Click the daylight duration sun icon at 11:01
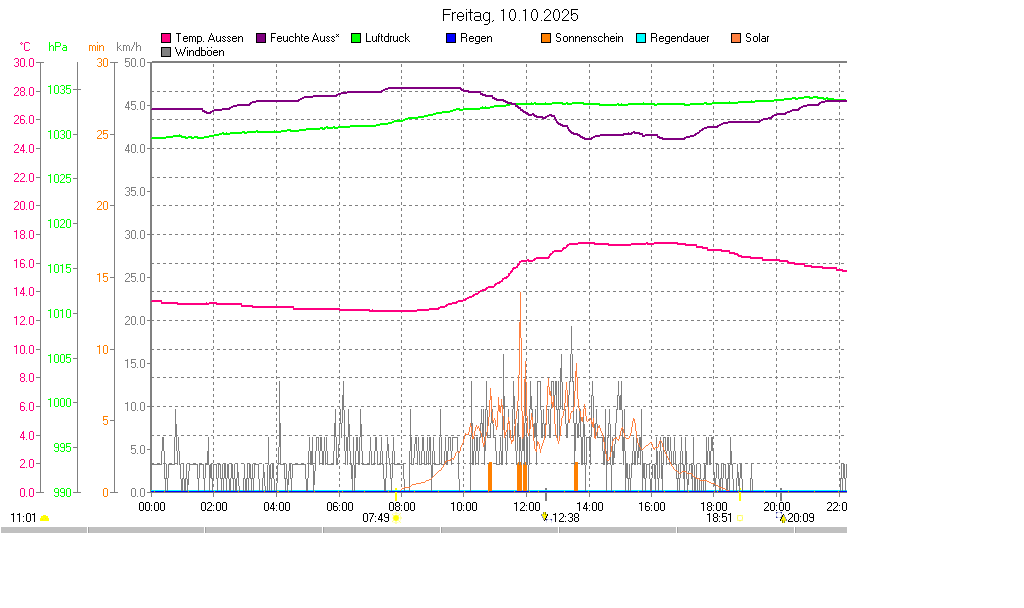 [44, 518]
